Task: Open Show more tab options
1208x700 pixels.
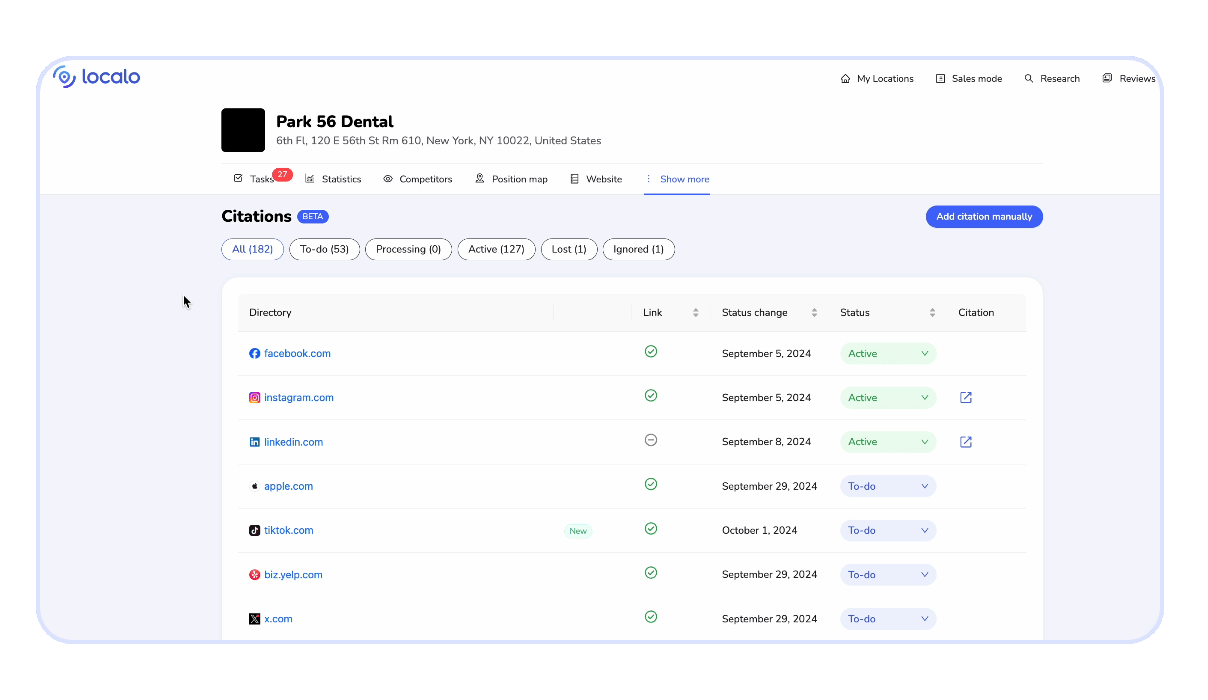Action: (677, 179)
